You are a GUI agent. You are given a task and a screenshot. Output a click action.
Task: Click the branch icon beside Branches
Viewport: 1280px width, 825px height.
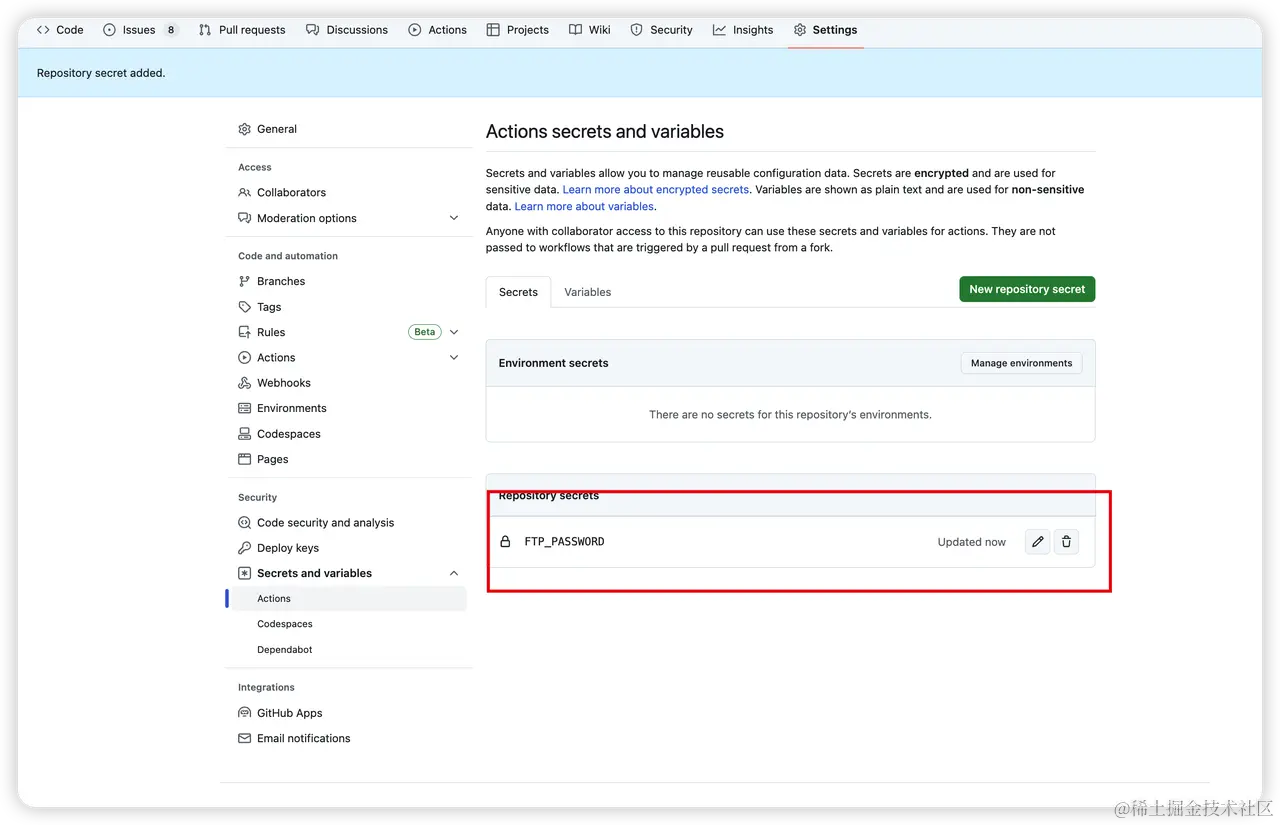[x=245, y=281]
